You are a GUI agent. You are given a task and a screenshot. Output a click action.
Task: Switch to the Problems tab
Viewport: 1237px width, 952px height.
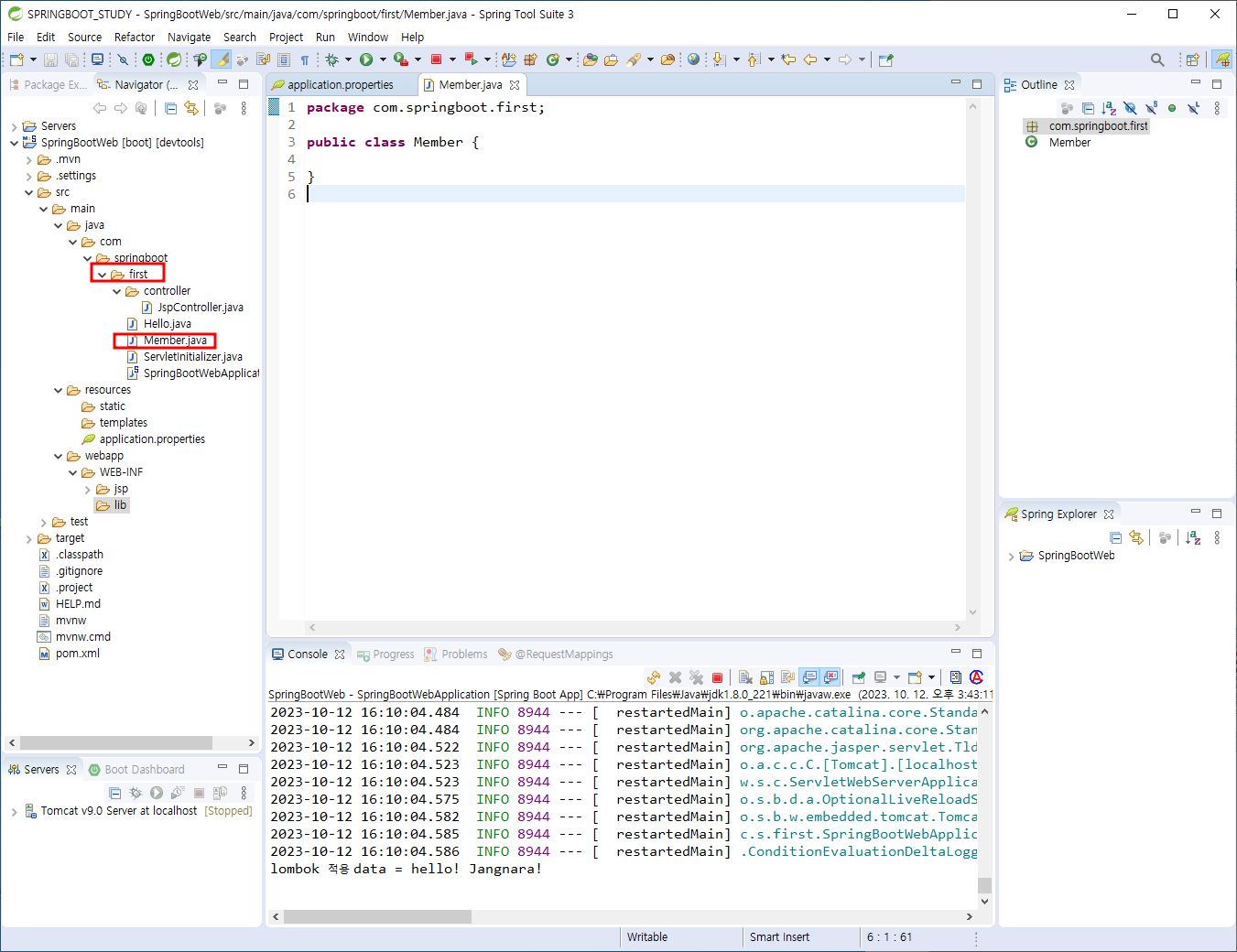[456, 654]
